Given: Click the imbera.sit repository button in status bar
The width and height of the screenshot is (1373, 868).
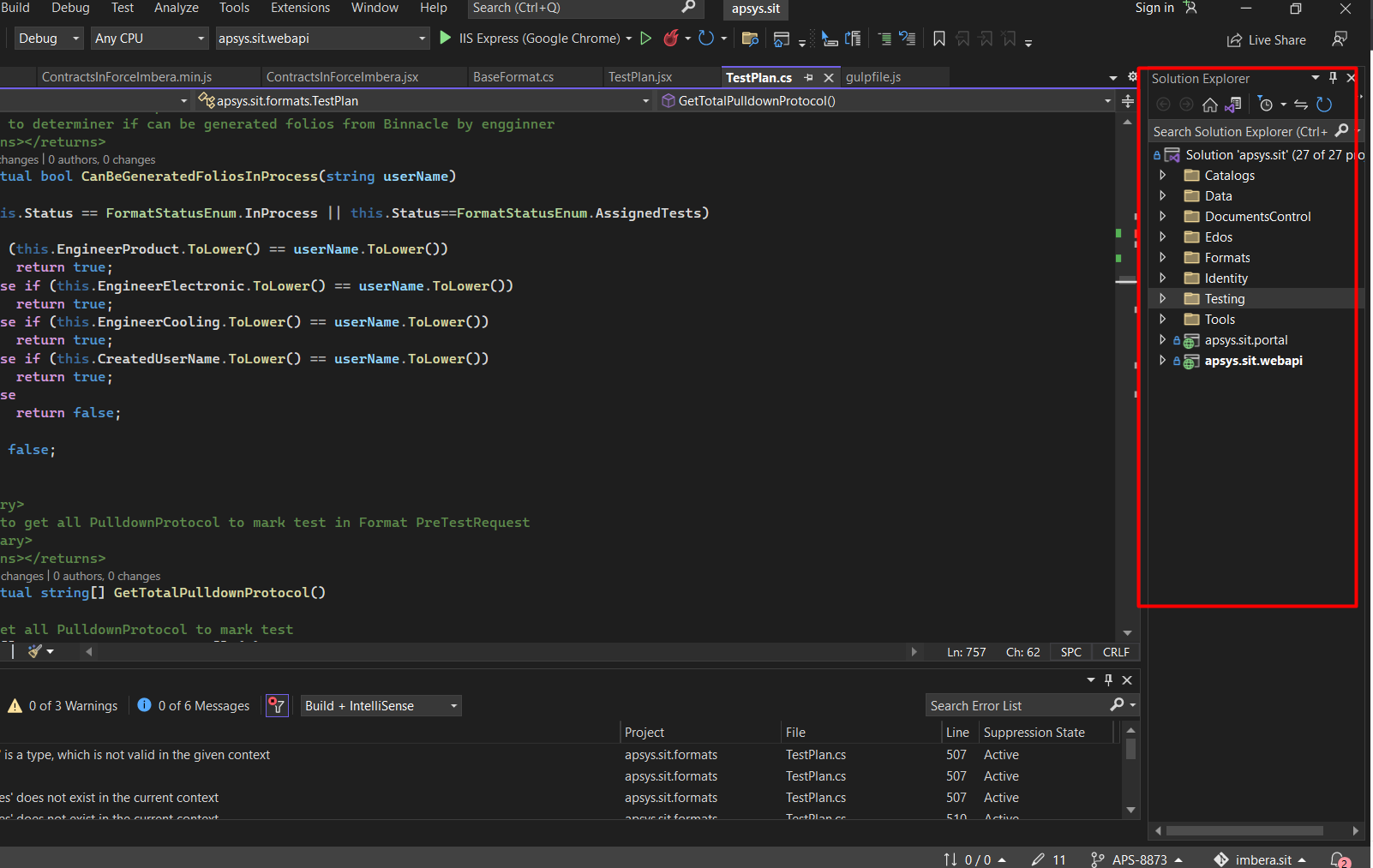Looking at the screenshot, I should tap(1260, 859).
